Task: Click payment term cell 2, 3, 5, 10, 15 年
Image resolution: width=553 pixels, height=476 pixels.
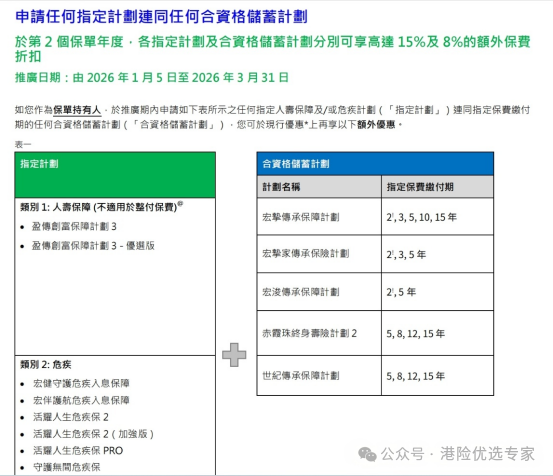Action: coord(437,216)
